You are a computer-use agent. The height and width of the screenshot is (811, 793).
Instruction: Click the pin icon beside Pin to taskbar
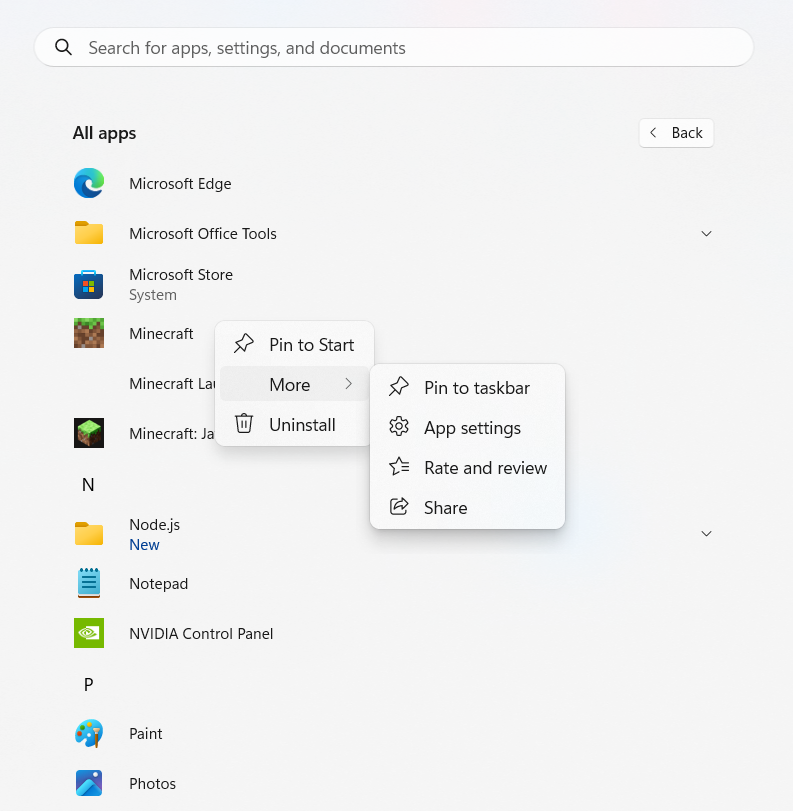click(399, 387)
